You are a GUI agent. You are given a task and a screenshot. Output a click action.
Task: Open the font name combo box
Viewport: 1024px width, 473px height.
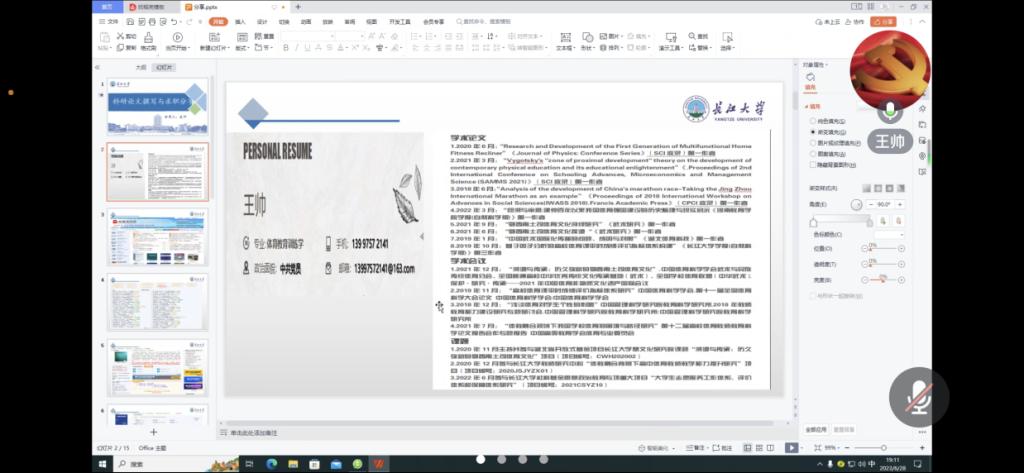coord(305,36)
